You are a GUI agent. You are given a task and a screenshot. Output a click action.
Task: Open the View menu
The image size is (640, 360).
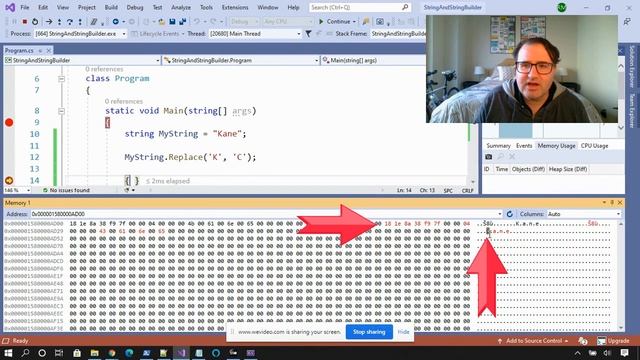(62, 7)
